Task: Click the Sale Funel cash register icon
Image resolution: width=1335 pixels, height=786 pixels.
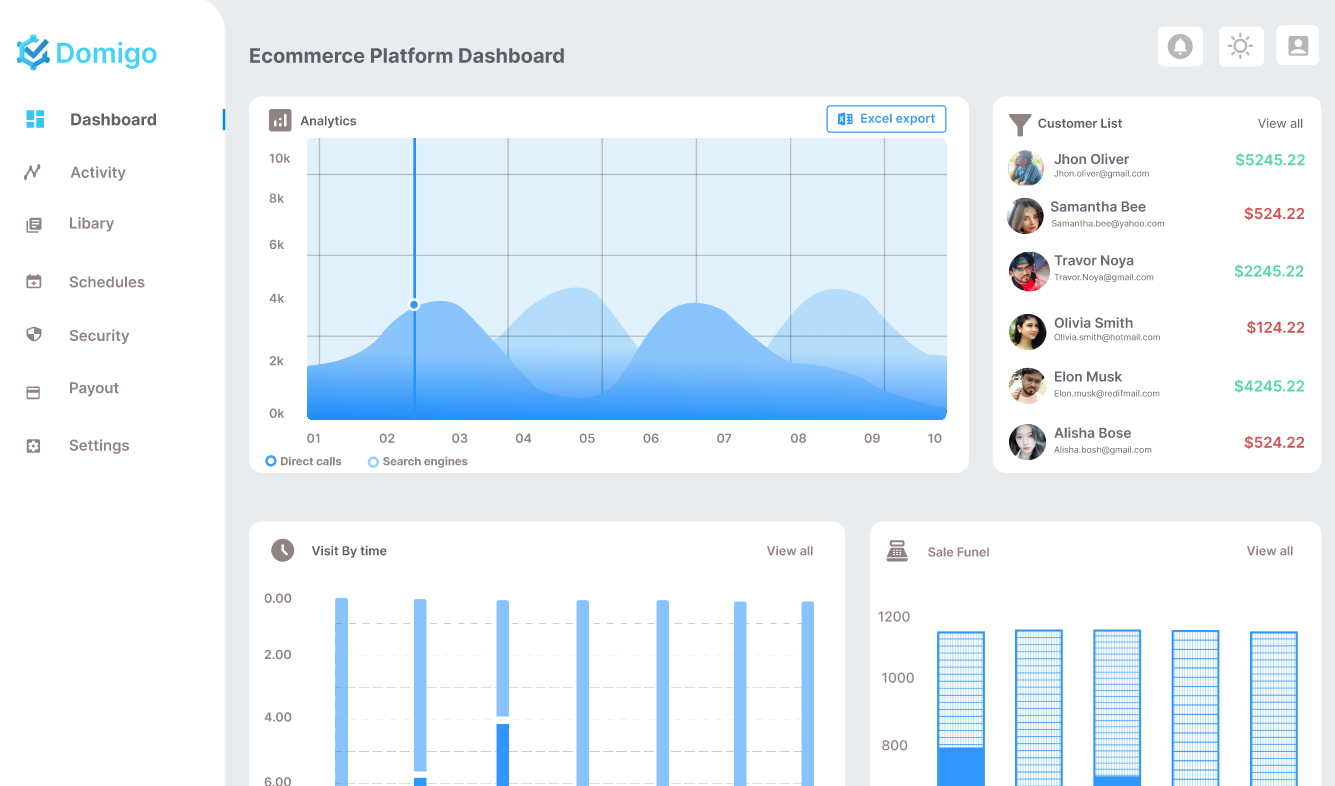Action: point(897,551)
